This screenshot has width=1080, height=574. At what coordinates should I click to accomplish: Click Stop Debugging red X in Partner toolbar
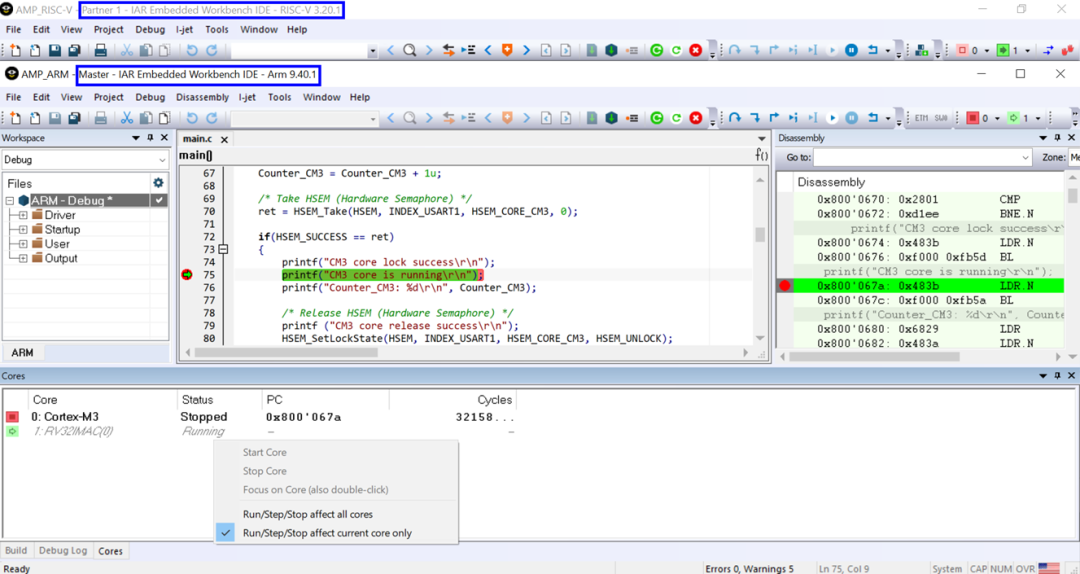[x=696, y=50]
